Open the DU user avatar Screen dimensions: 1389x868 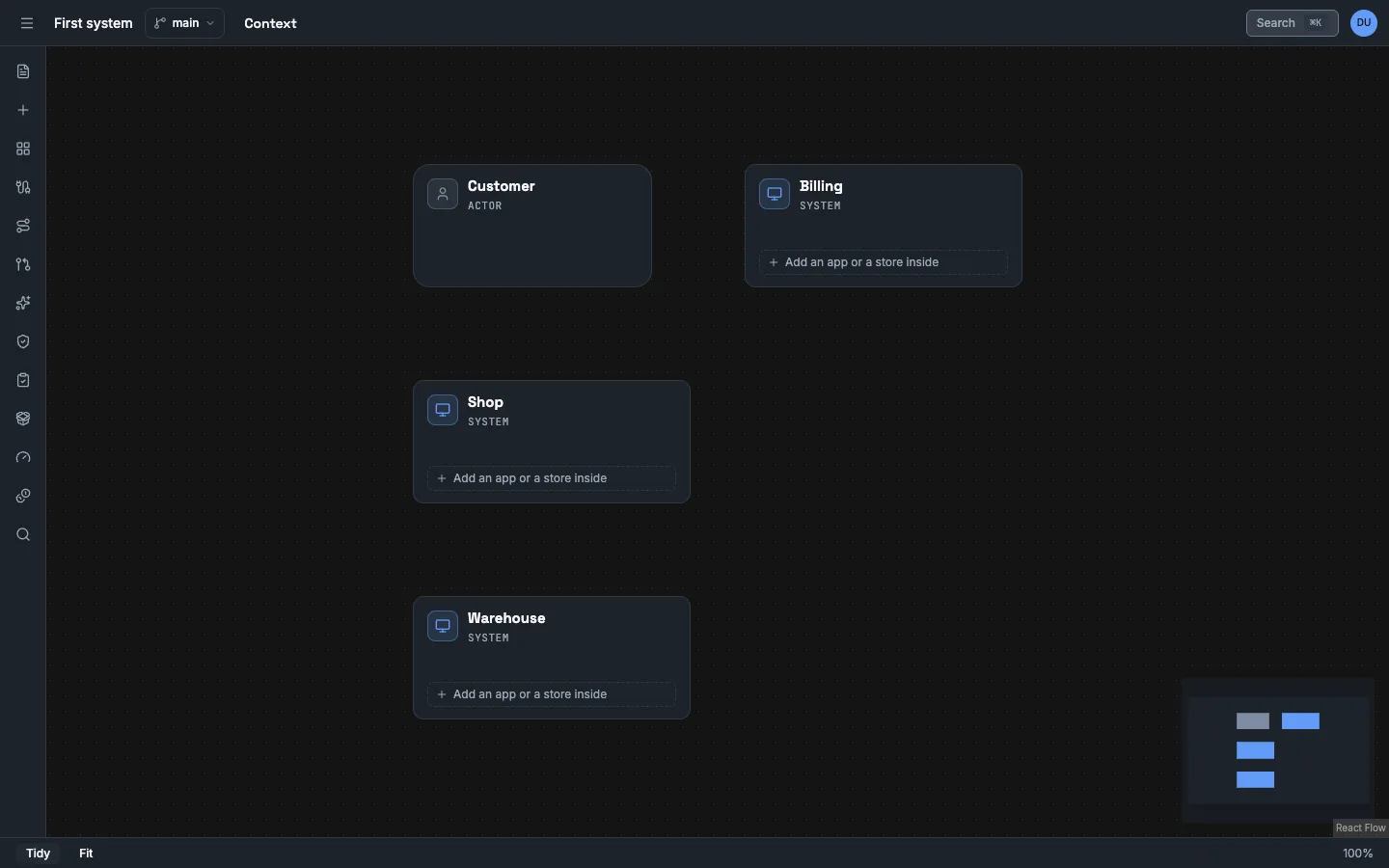[1364, 23]
